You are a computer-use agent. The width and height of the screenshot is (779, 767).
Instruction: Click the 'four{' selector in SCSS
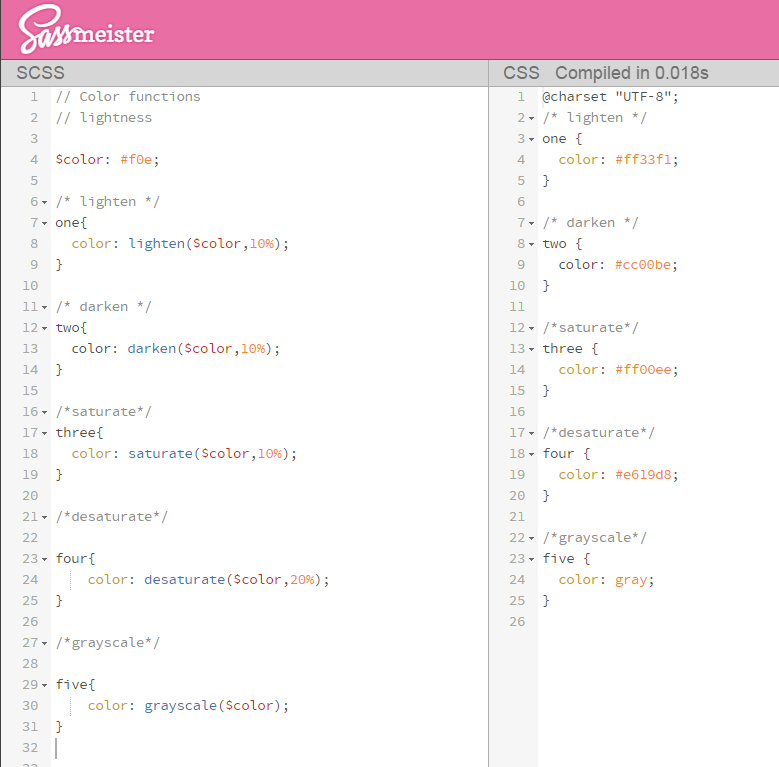click(x=75, y=558)
